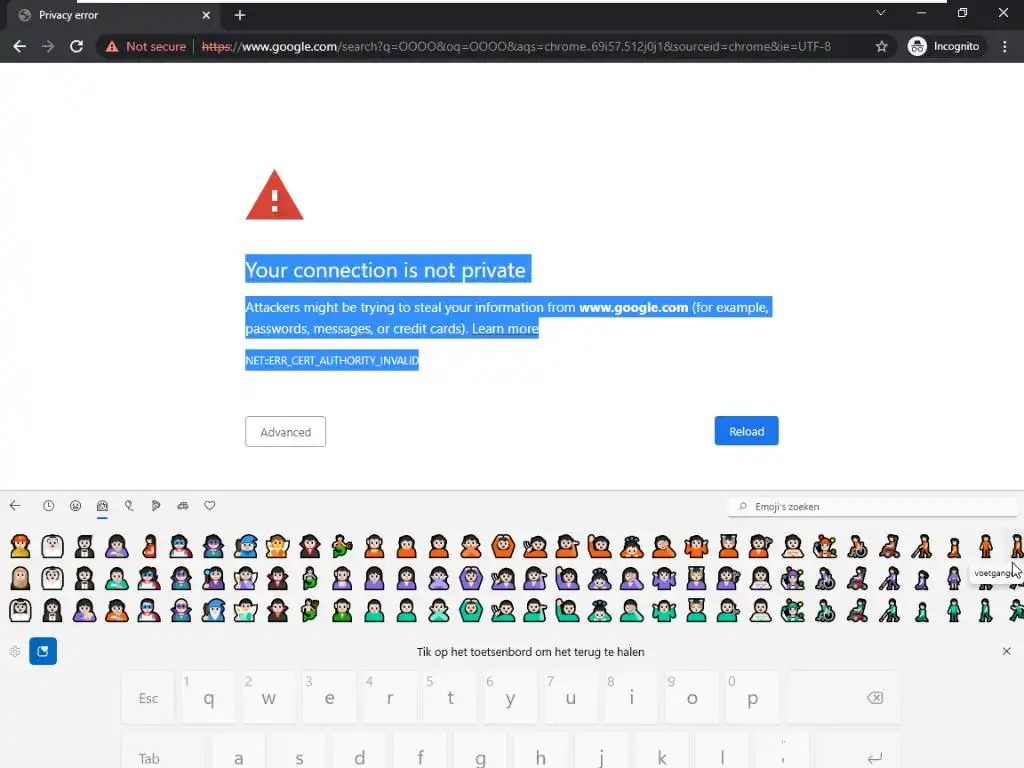Click the Your connection is not private heading

385,270
